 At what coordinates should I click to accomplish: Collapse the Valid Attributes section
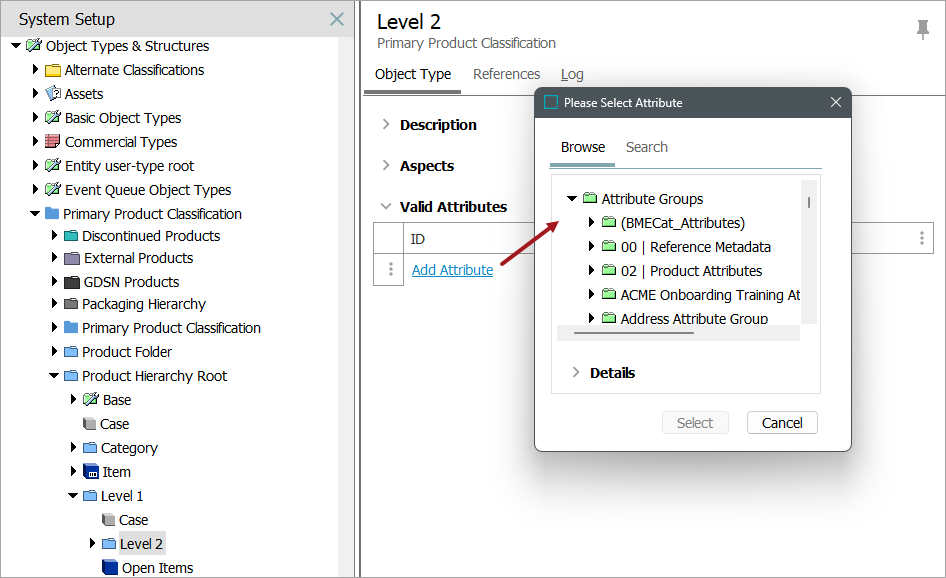pos(386,207)
